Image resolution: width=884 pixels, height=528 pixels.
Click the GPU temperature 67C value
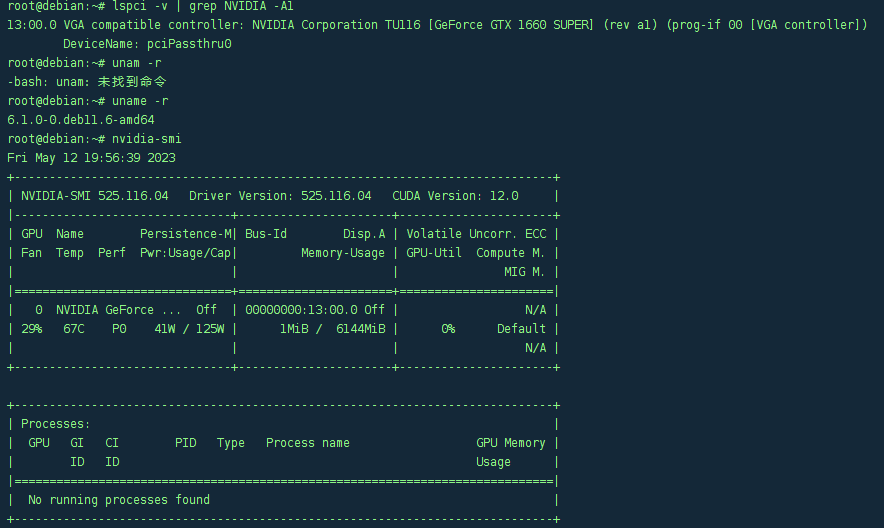(x=74, y=329)
